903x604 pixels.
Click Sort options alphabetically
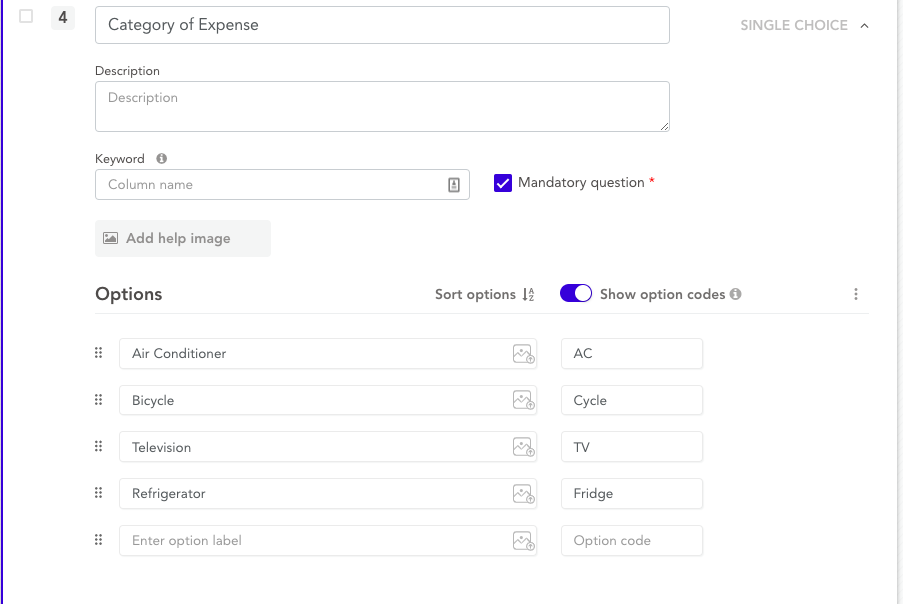(x=484, y=294)
